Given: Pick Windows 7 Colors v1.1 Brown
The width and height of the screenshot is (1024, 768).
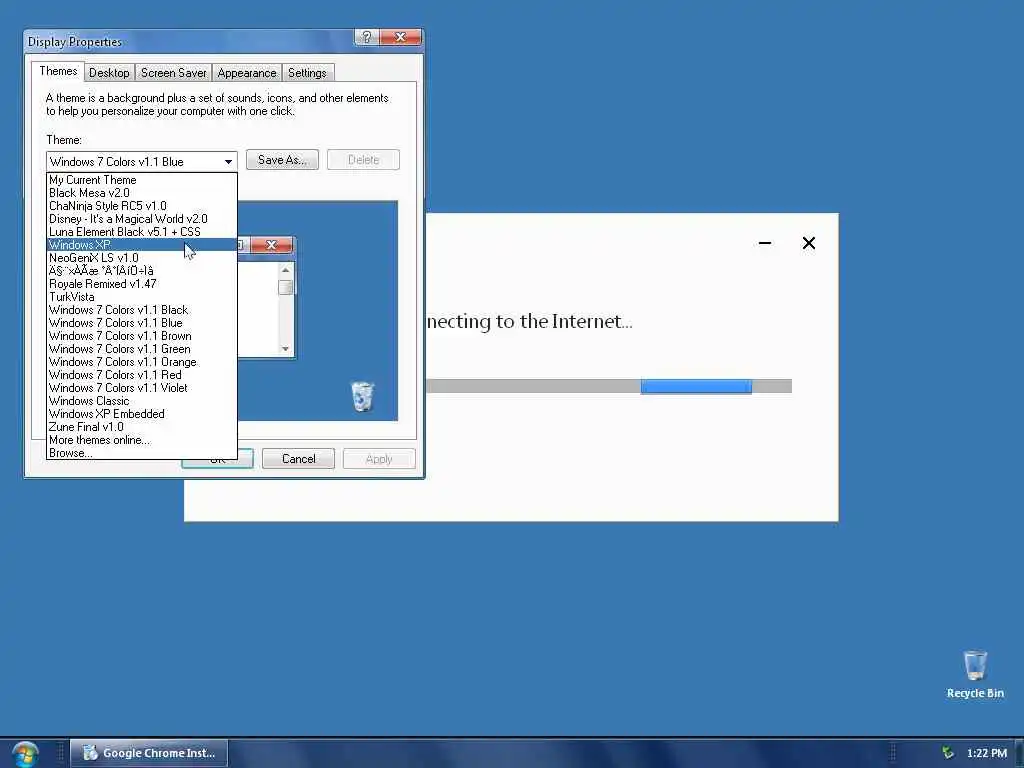Looking at the screenshot, I should point(142,336).
